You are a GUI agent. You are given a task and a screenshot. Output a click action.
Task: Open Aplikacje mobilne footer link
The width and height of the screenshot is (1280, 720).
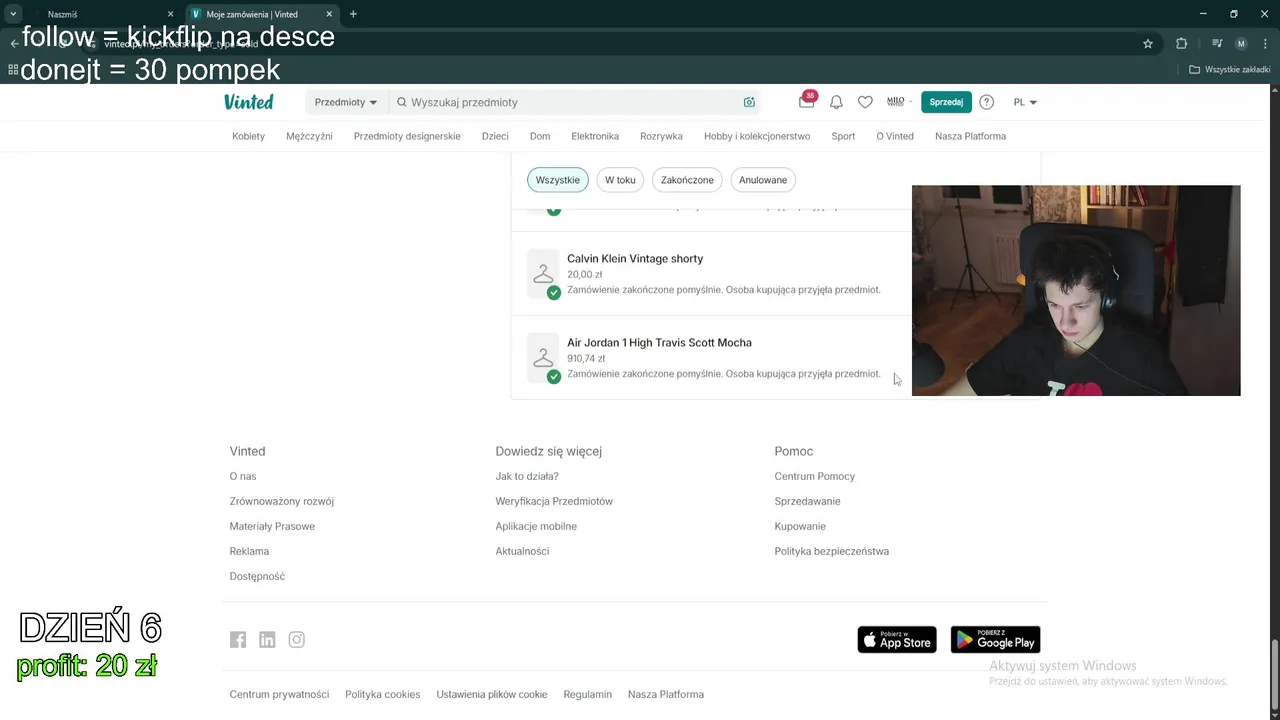(x=536, y=526)
